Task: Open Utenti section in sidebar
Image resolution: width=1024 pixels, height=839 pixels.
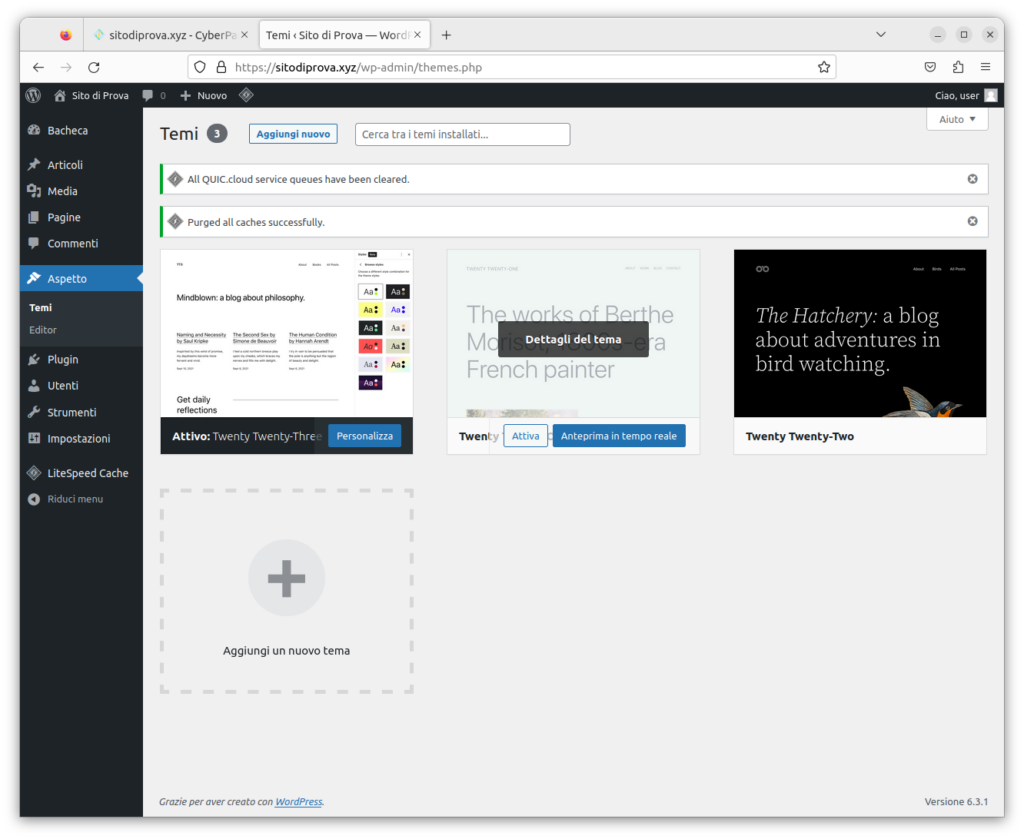Action: 63,386
